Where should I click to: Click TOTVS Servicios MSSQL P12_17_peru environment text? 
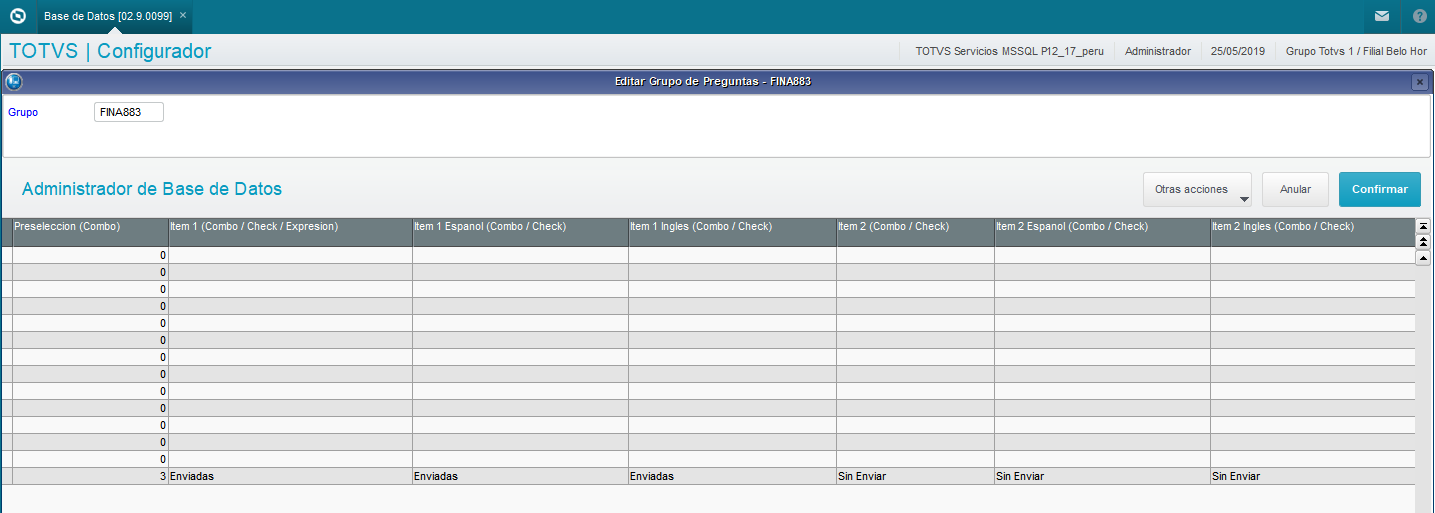(x=1009, y=51)
